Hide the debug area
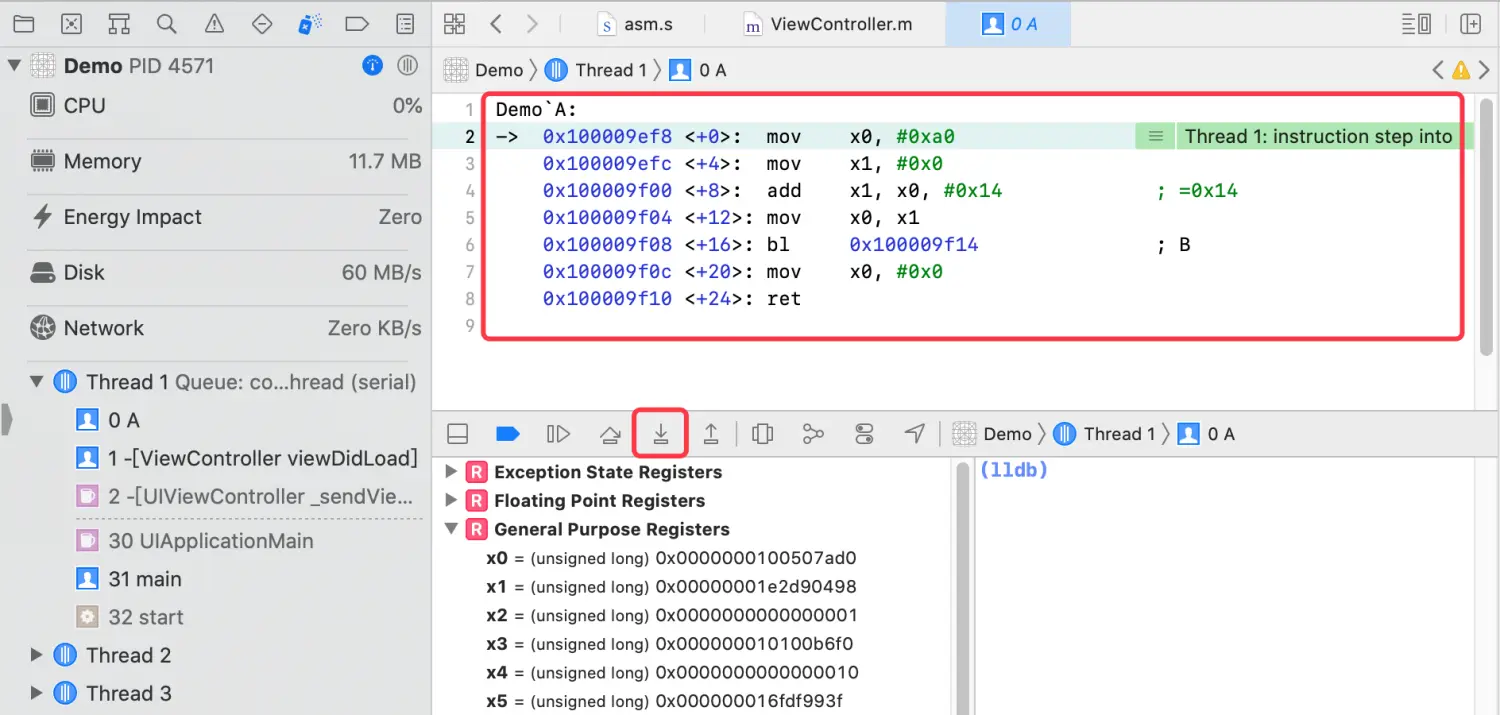This screenshot has height=715, width=1500. 457,434
